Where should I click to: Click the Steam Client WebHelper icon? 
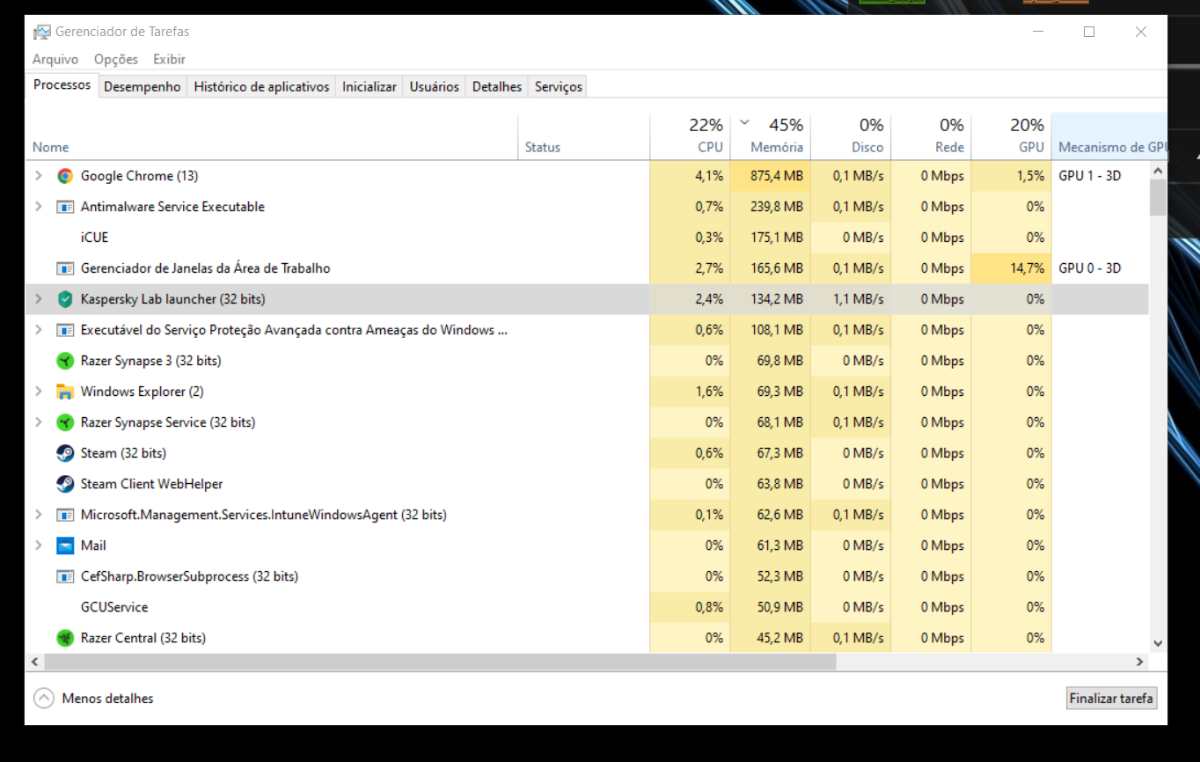coord(65,484)
